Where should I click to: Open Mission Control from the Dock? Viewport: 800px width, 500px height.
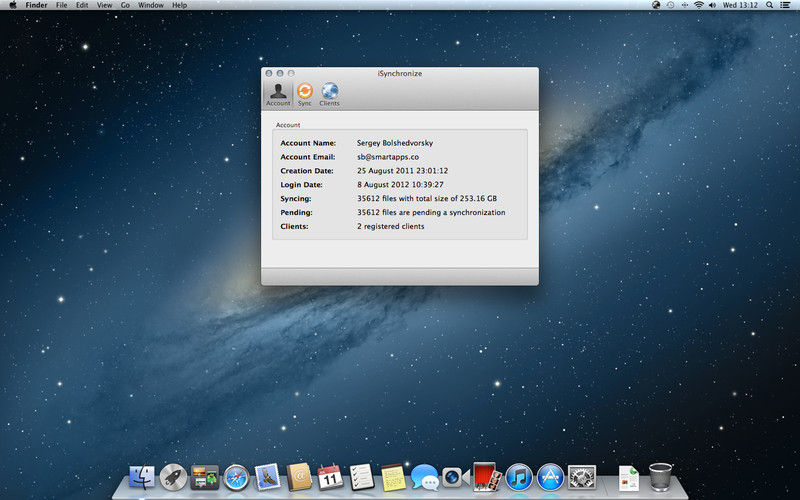[205, 478]
